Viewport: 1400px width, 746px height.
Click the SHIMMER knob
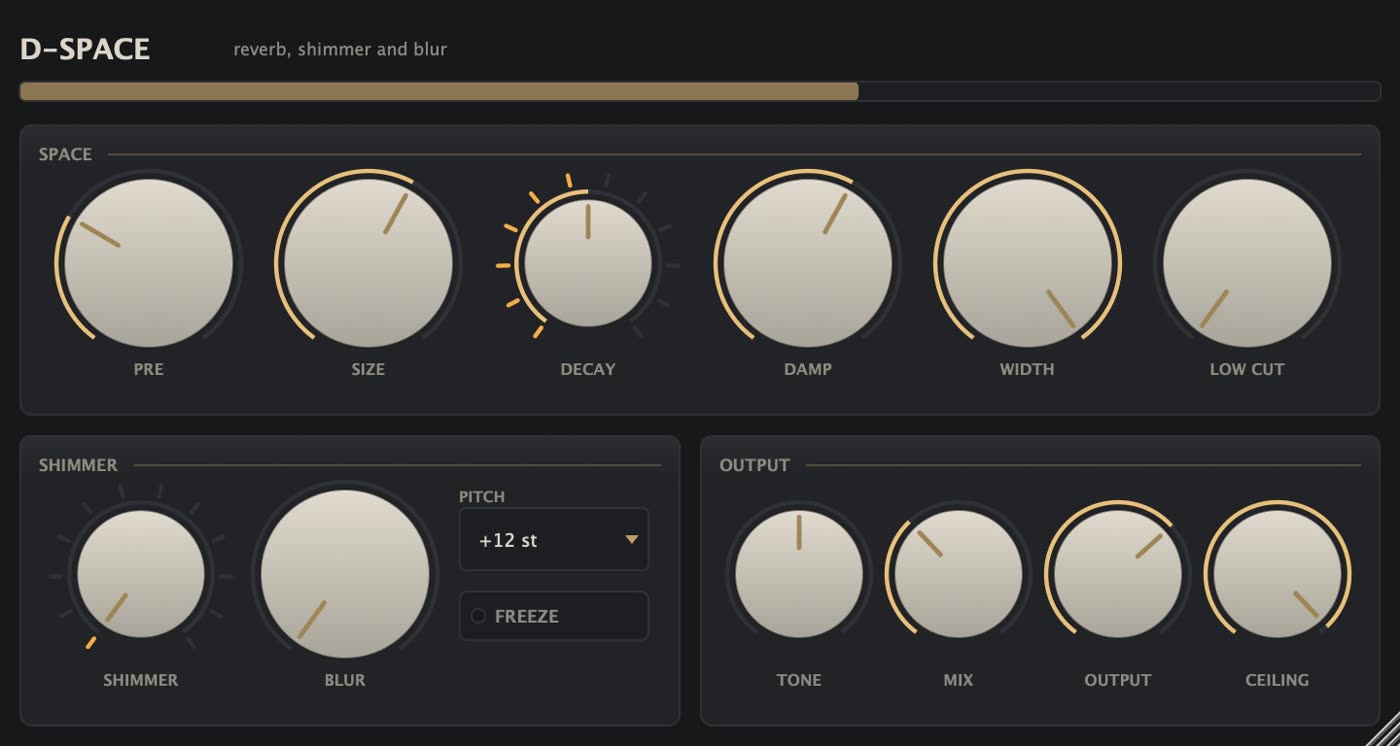coord(141,574)
